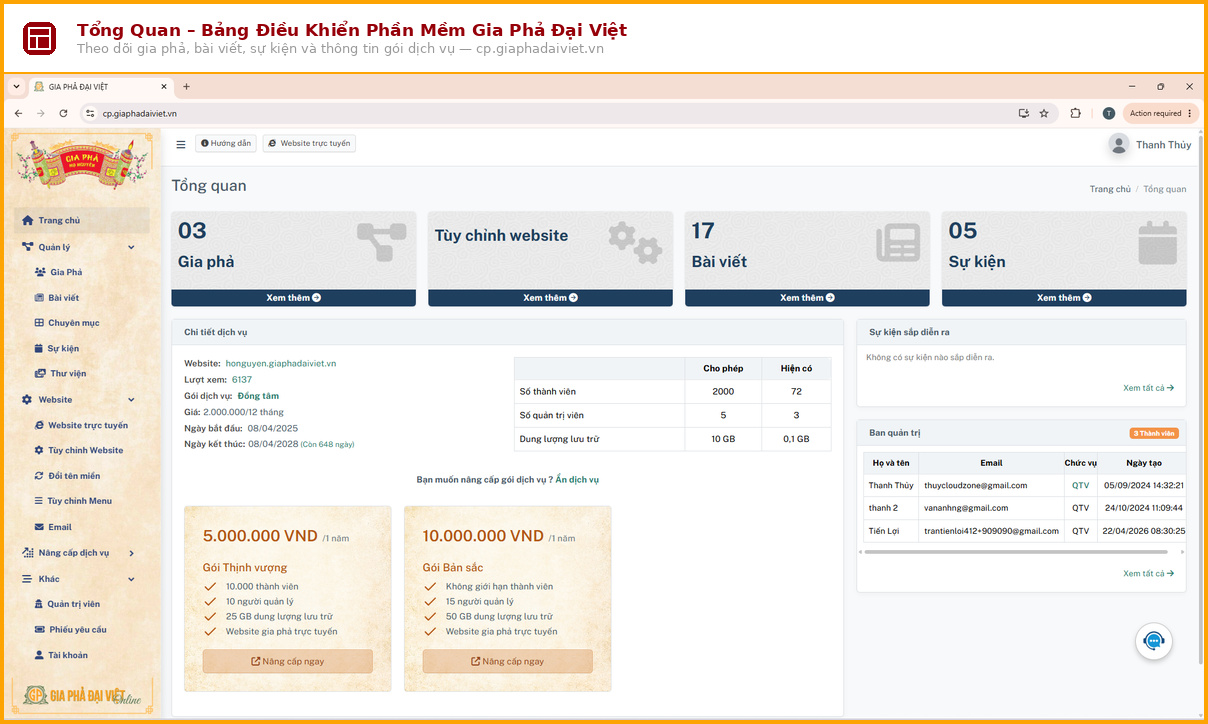Screen dimensions: 1208x724
Task: Click Xem thêm under Gia phả card
Action: coord(293,298)
